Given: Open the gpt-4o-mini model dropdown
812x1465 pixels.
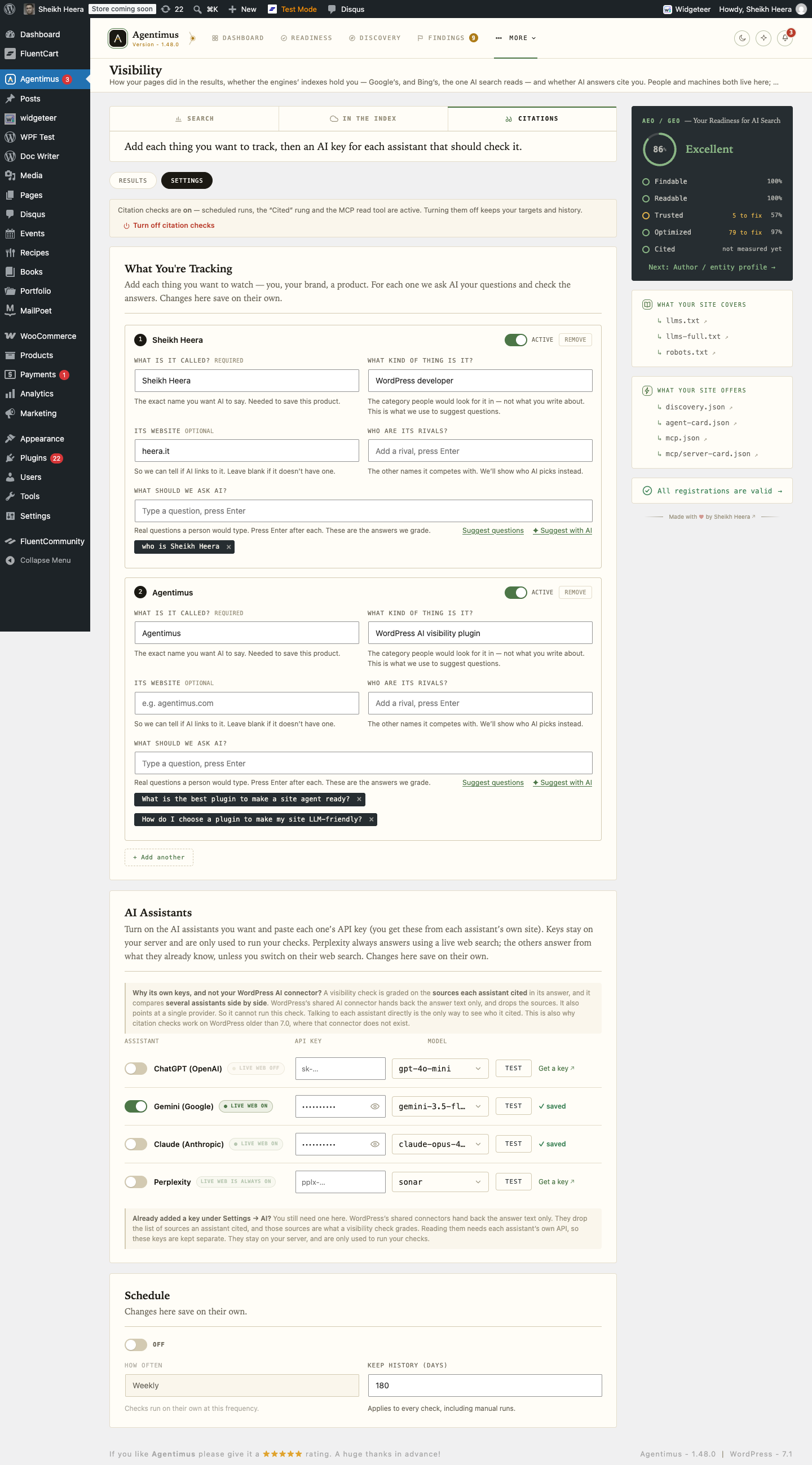Looking at the screenshot, I should [439, 1069].
